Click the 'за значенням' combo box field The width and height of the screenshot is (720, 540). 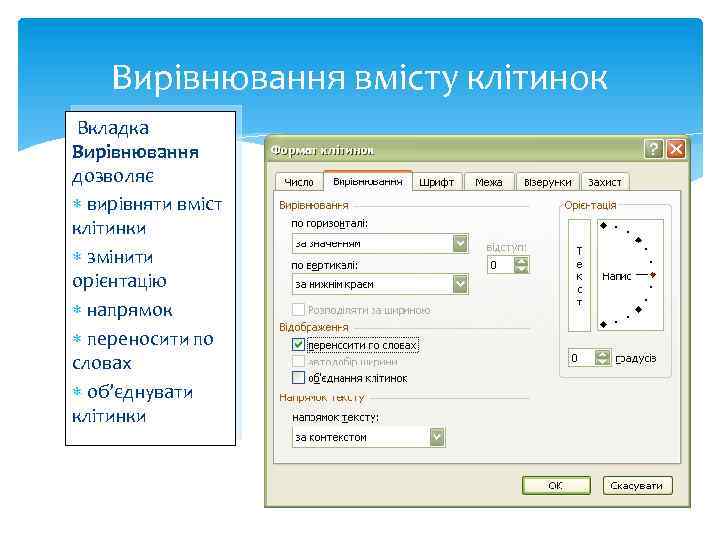380,243
